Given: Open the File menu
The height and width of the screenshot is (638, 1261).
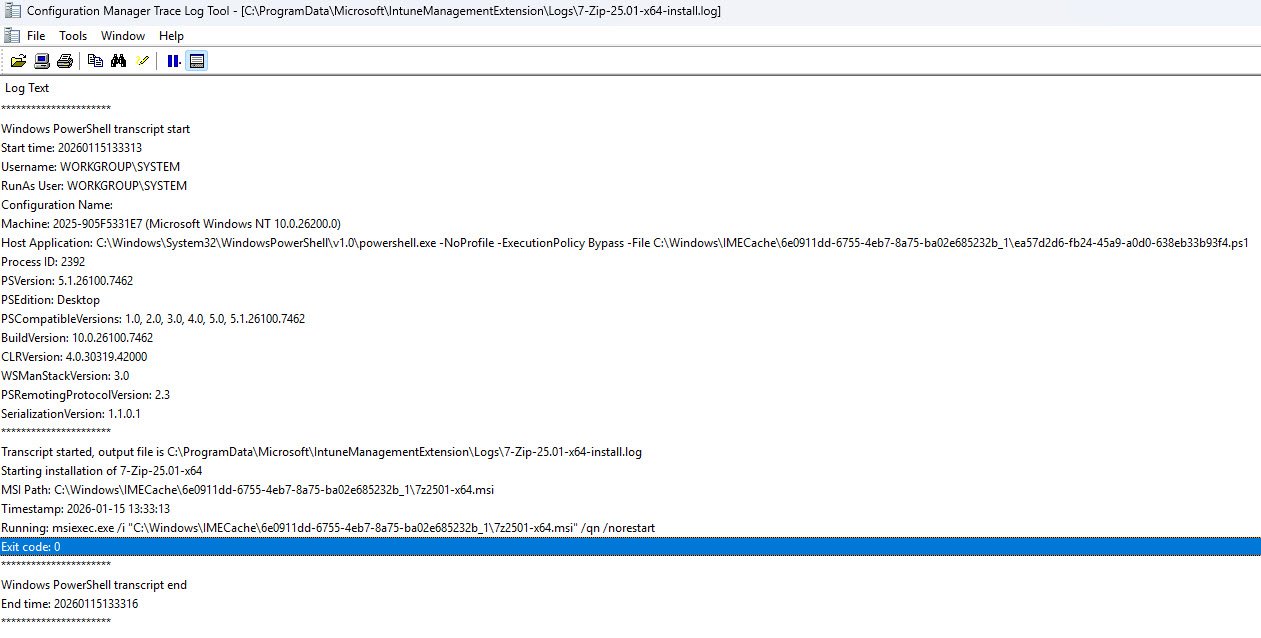Looking at the screenshot, I should (x=36, y=36).
